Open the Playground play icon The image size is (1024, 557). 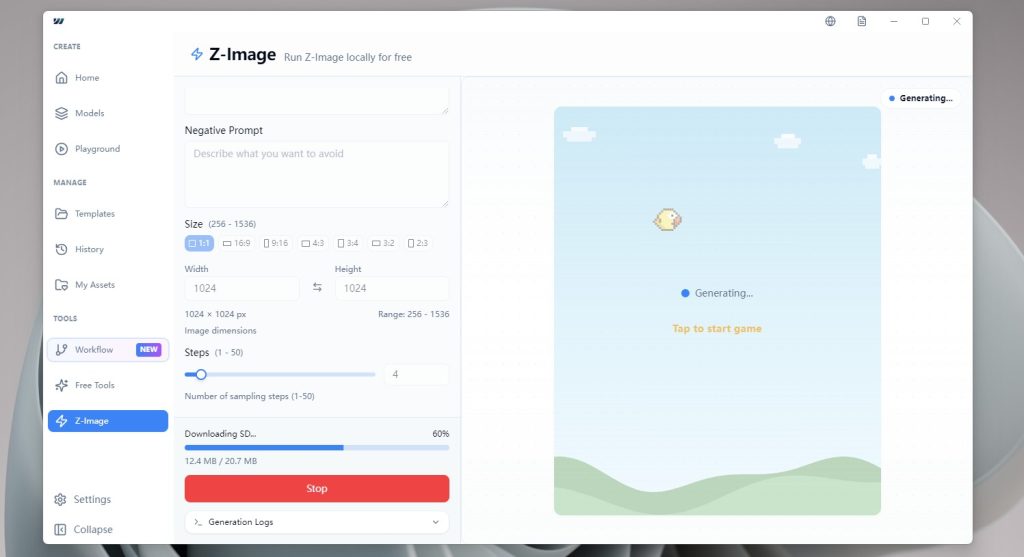click(61, 149)
